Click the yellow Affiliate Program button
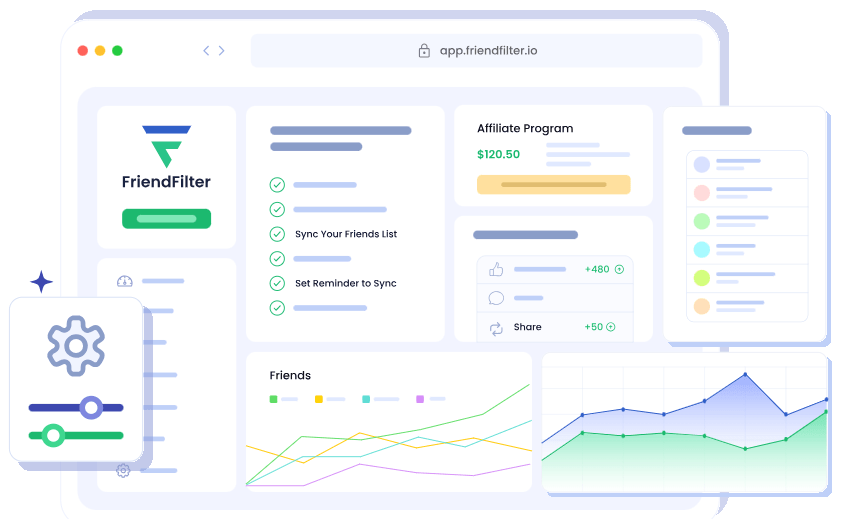849x519 pixels. pos(553,185)
